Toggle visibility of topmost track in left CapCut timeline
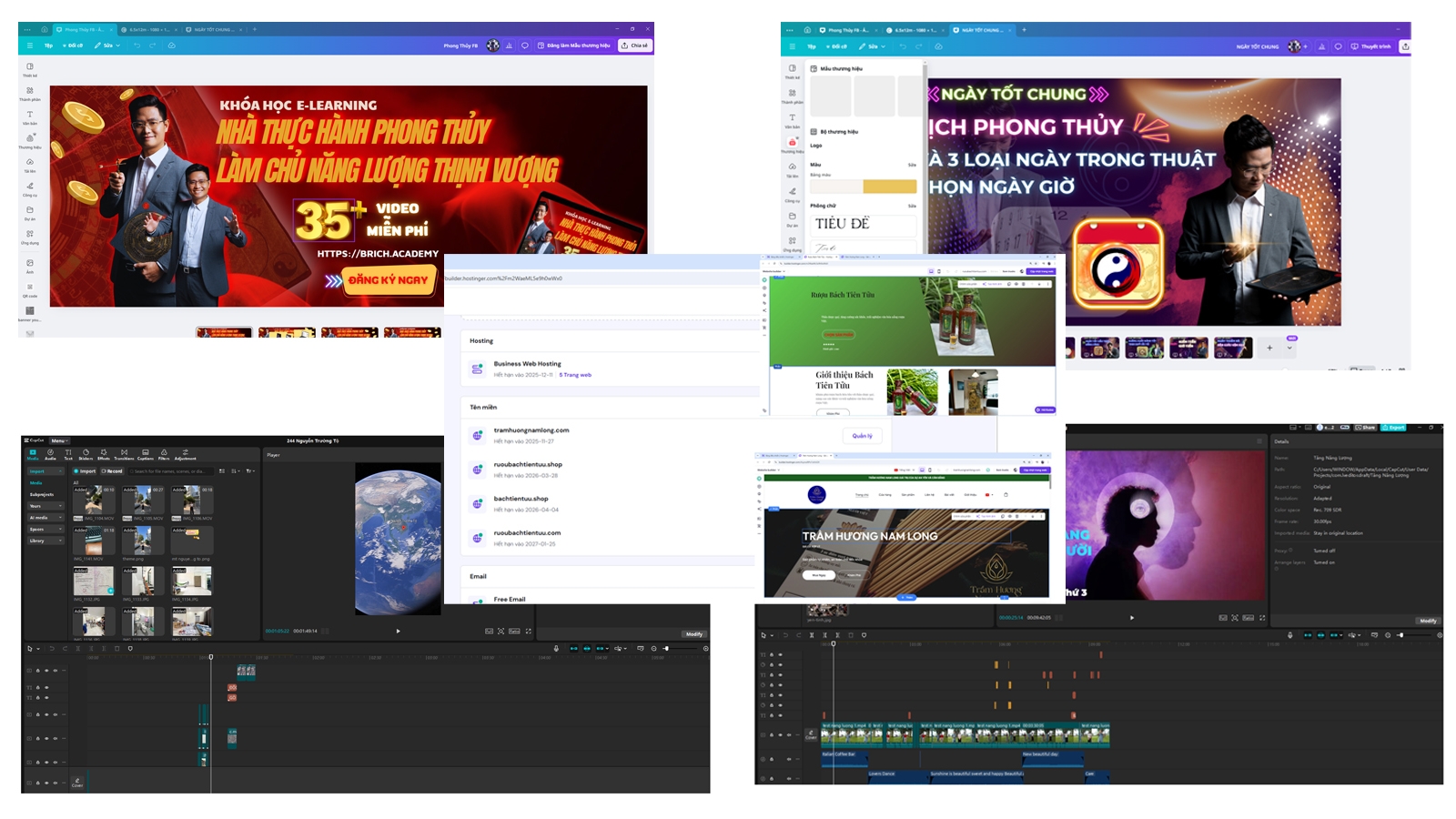The image size is (1456, 819). 46,671
